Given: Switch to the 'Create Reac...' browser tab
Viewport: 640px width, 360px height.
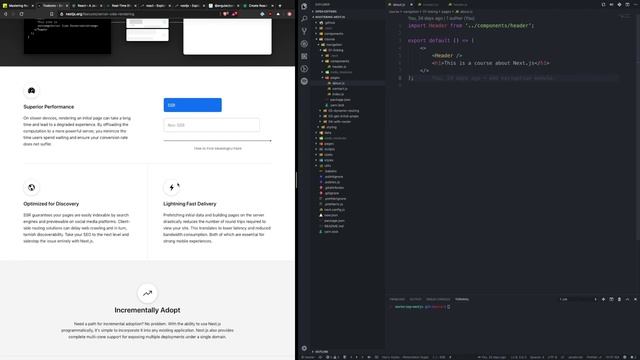Looking at the screenshot, I should 257,6.
